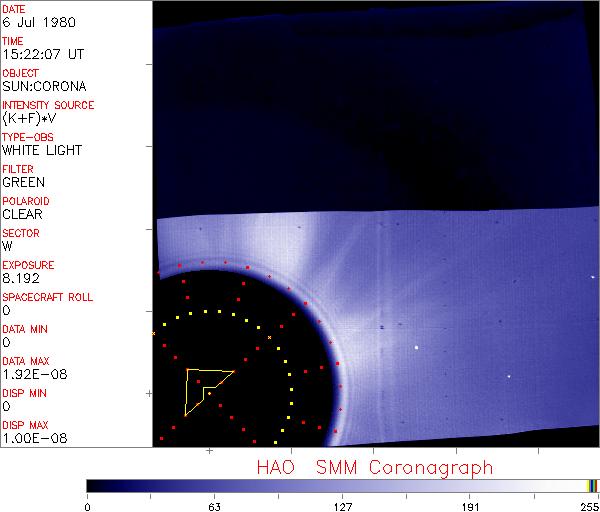The height and width of the screenshot is (512, 600).
Task: Click the SPACECRAFT ROLL label
Action: [47, 297]
